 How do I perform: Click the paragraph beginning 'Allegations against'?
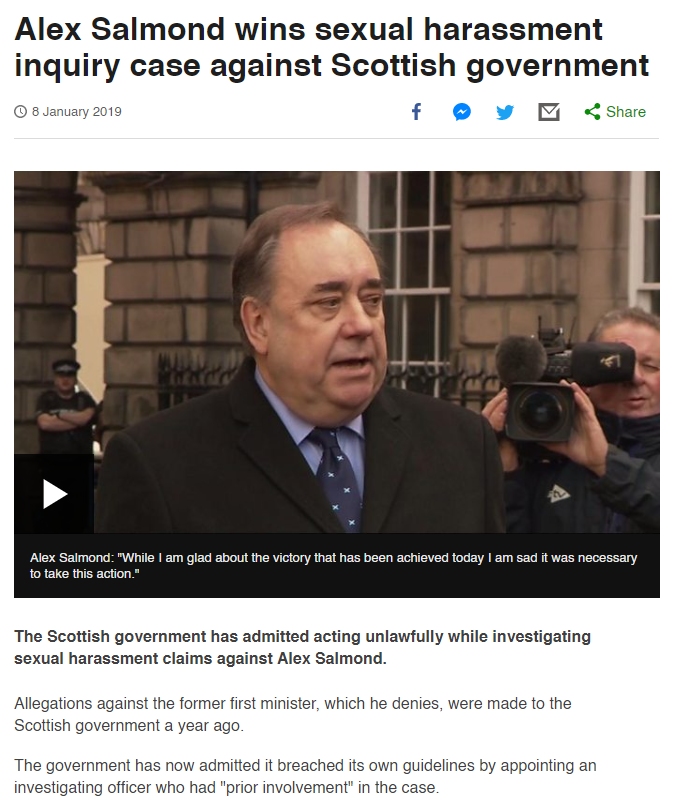pos(293,714)
